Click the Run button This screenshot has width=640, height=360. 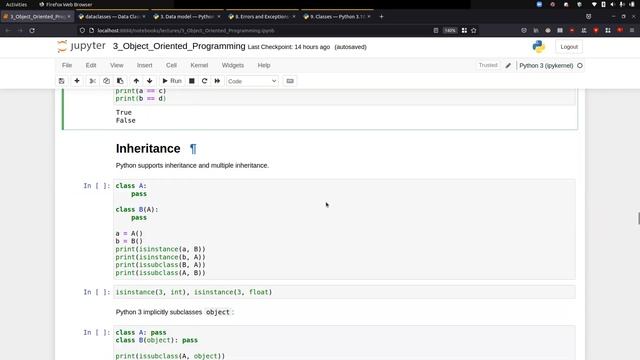(172, 81)
